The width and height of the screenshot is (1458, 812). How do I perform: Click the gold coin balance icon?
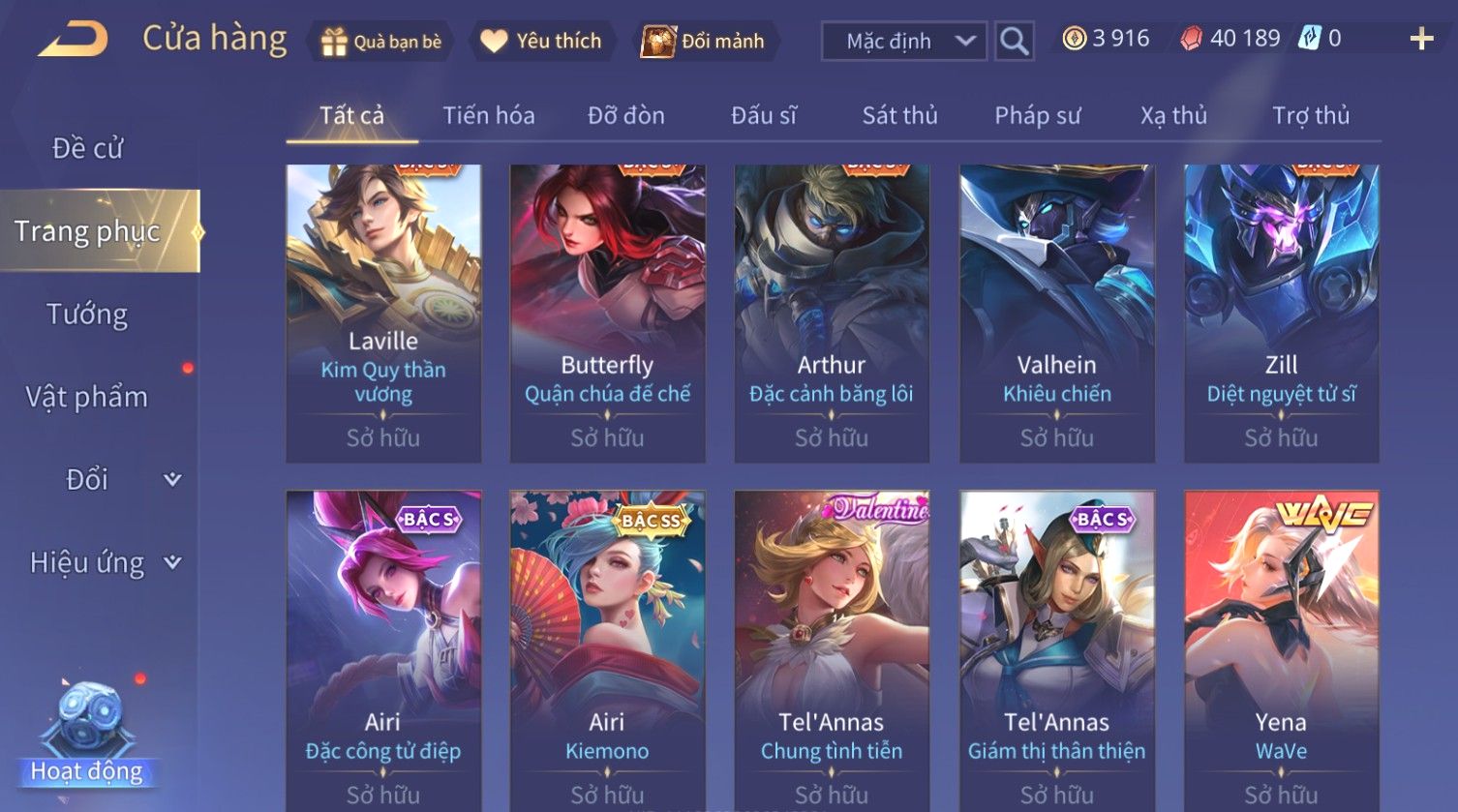pyautogui.click(x=1074, y=40)
